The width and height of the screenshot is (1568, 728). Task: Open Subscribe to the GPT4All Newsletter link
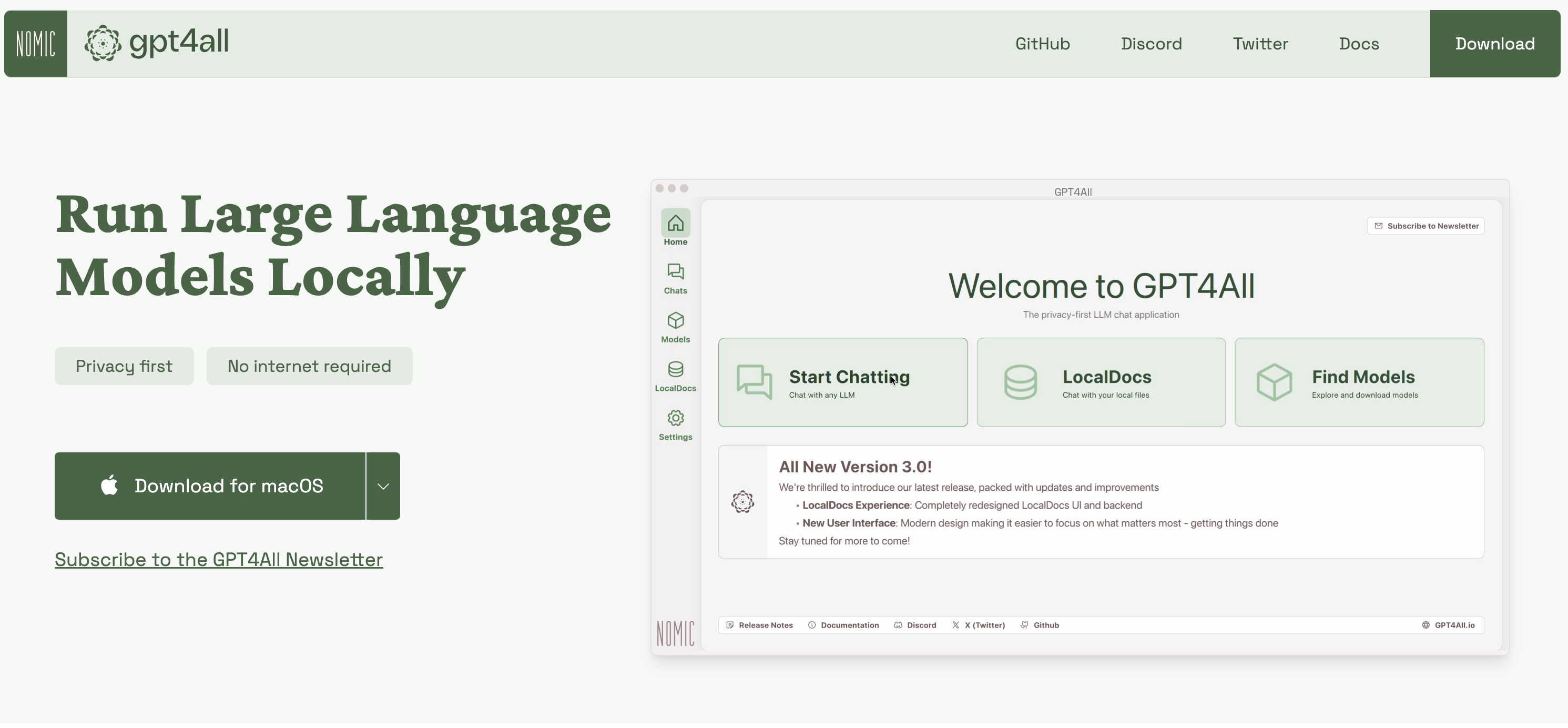pyautogui.click(x=219, y=559)
